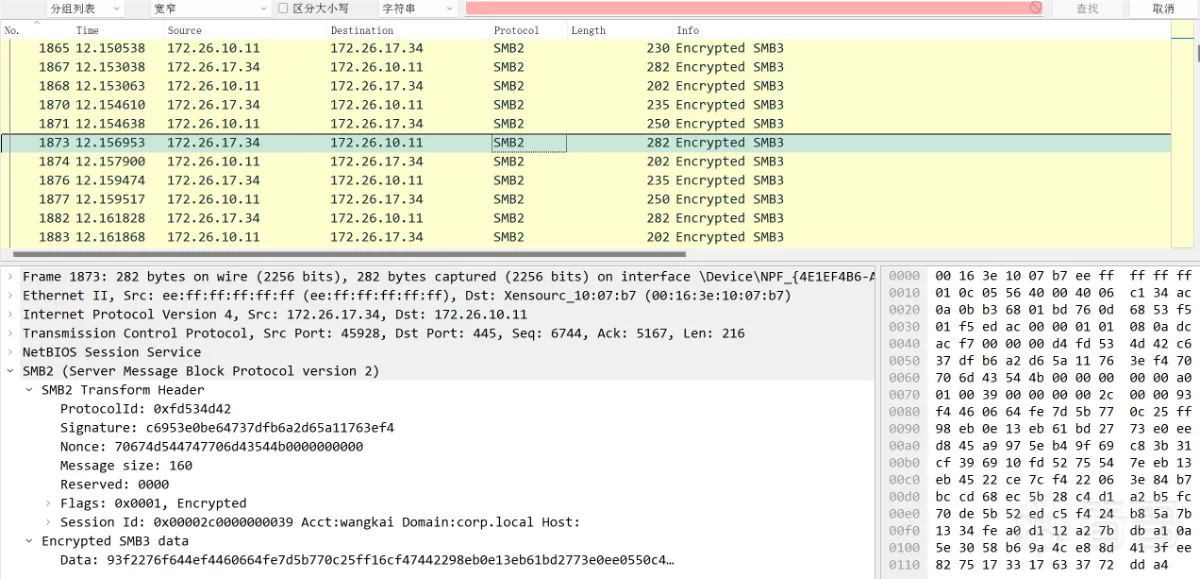Open the 宽窄 character width dropdown
This screenshot has width=1200, height=579.
(x=208, y=9)
